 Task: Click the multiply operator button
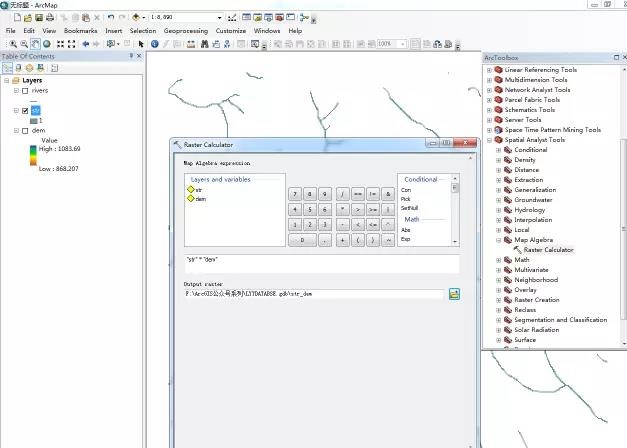pos(343,209)
